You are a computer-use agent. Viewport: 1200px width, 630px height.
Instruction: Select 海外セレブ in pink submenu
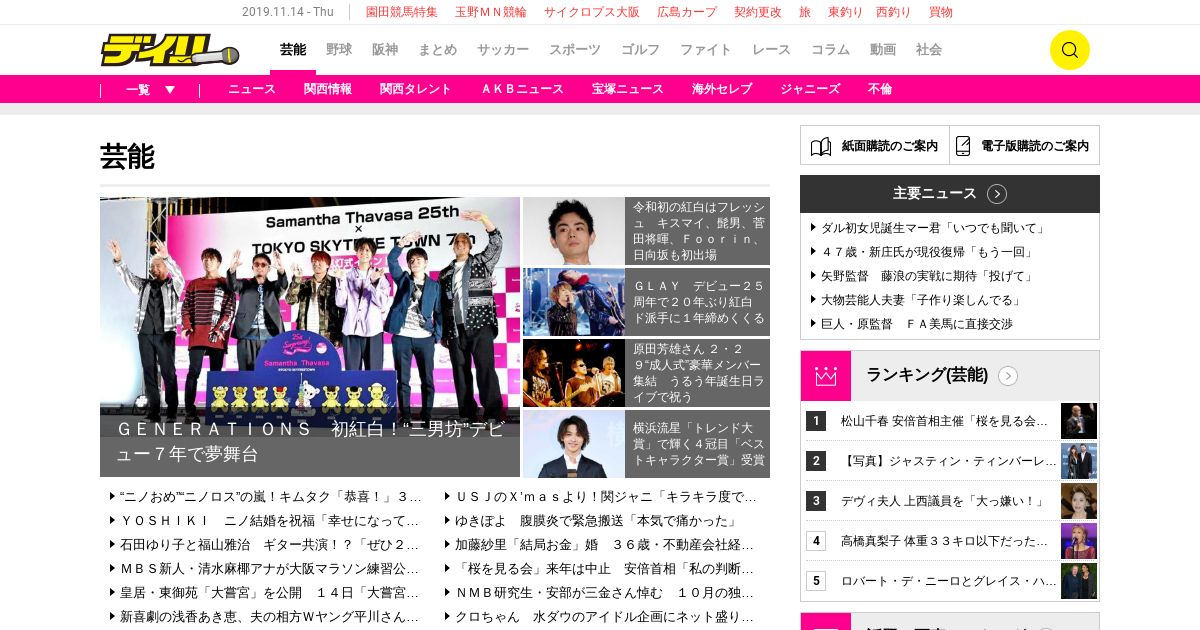tap(722, 89)
